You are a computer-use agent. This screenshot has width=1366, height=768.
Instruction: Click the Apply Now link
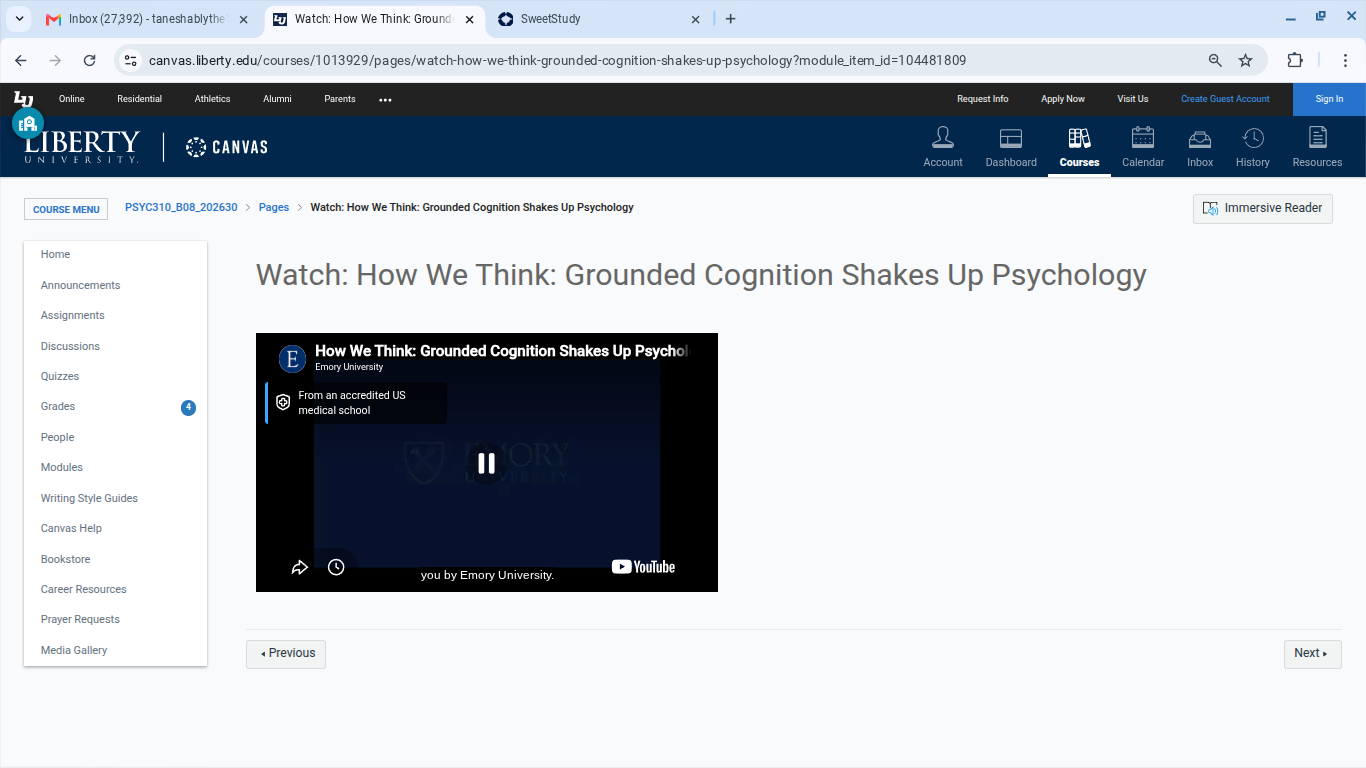click(x=1062, y=99)
